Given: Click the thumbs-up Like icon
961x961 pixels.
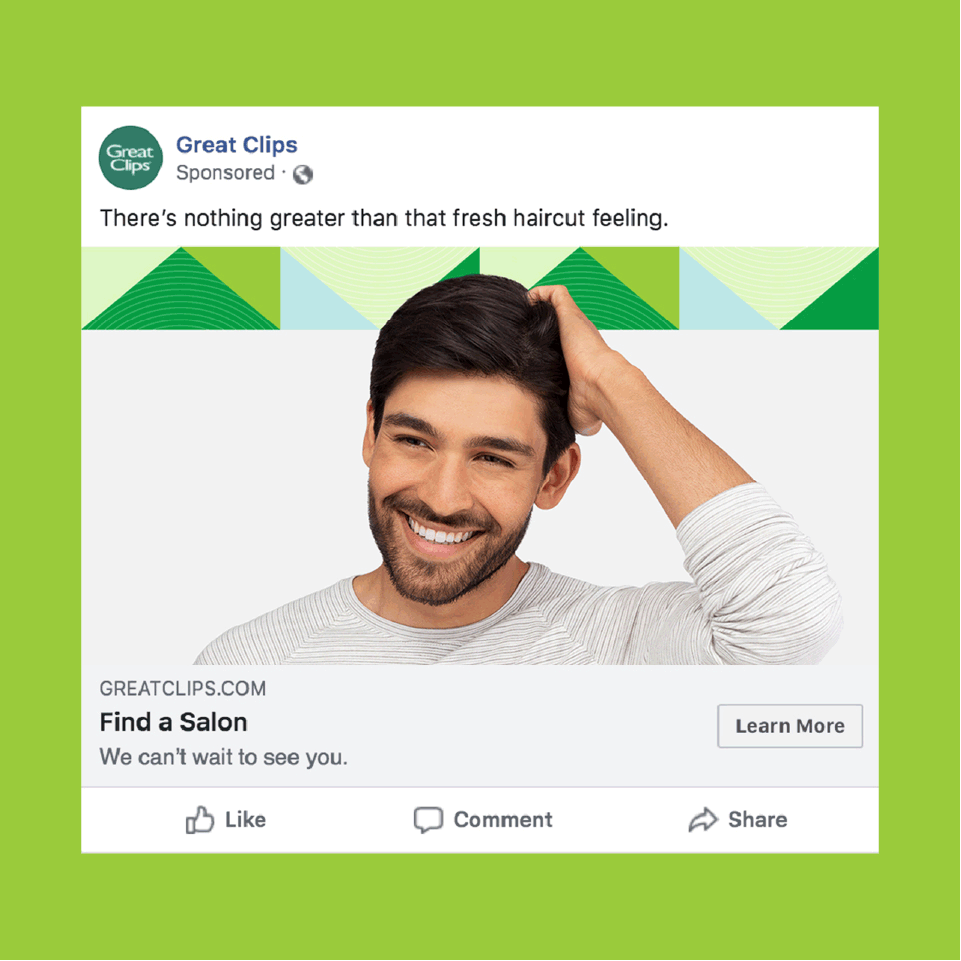Looking at the screenshot, I should coord(200,819).
